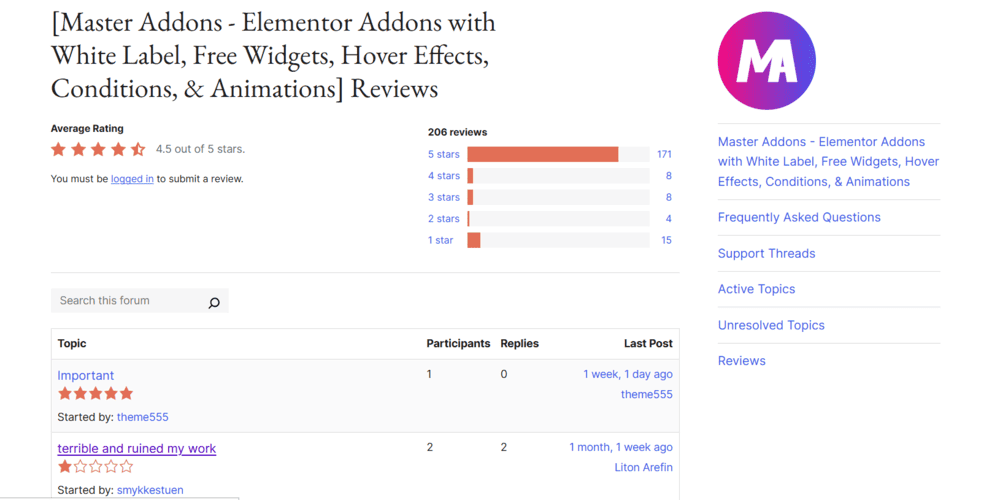Filter reviews by 4 stars

point(444,176)
